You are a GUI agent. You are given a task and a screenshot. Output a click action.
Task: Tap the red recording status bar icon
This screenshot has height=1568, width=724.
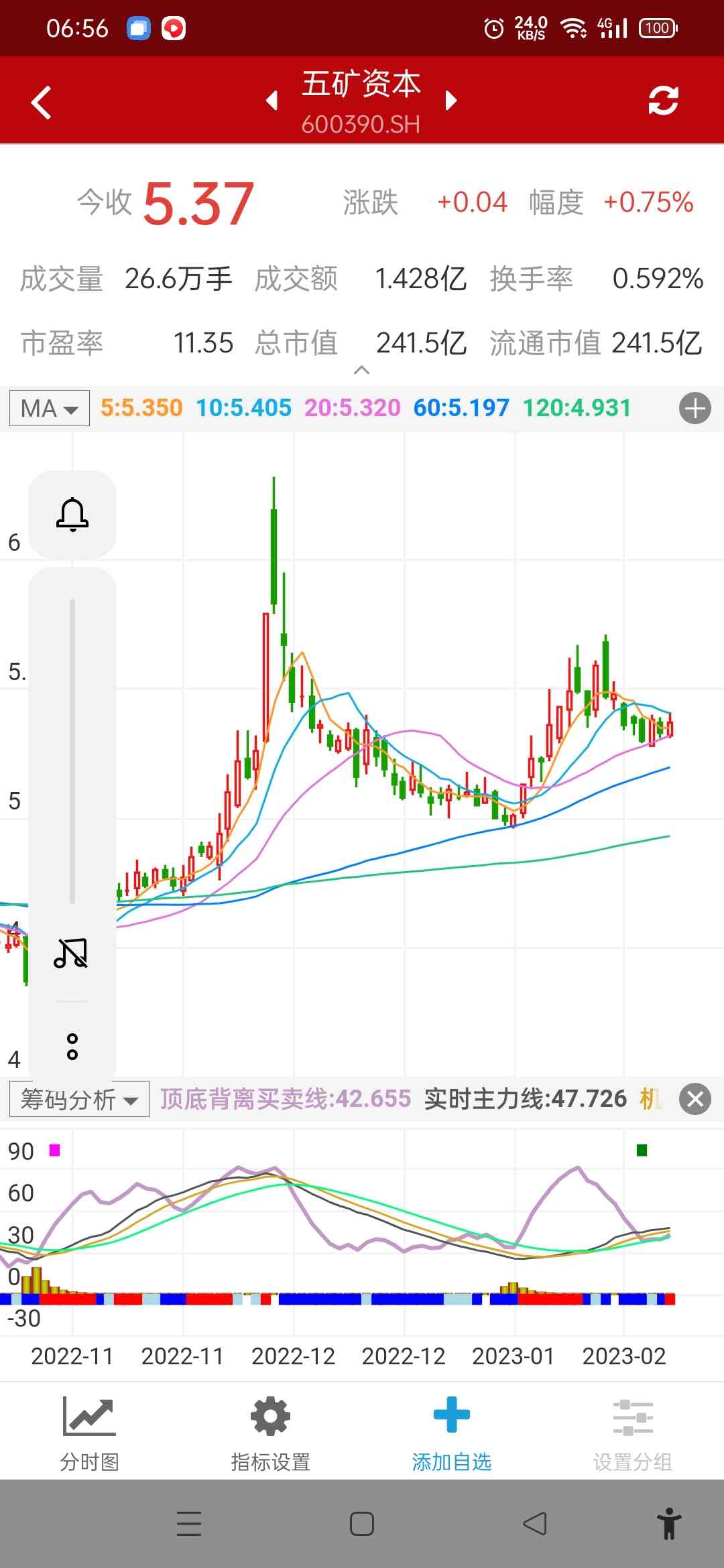pyautogui.click(x=174, y=28)
